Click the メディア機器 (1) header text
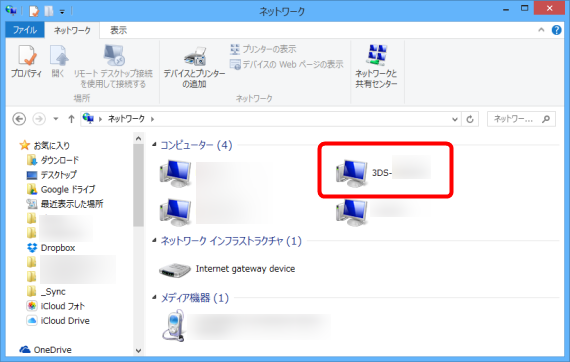Viewport: 570px width, 362px height. pyautogui.click(x=194, y=298)
